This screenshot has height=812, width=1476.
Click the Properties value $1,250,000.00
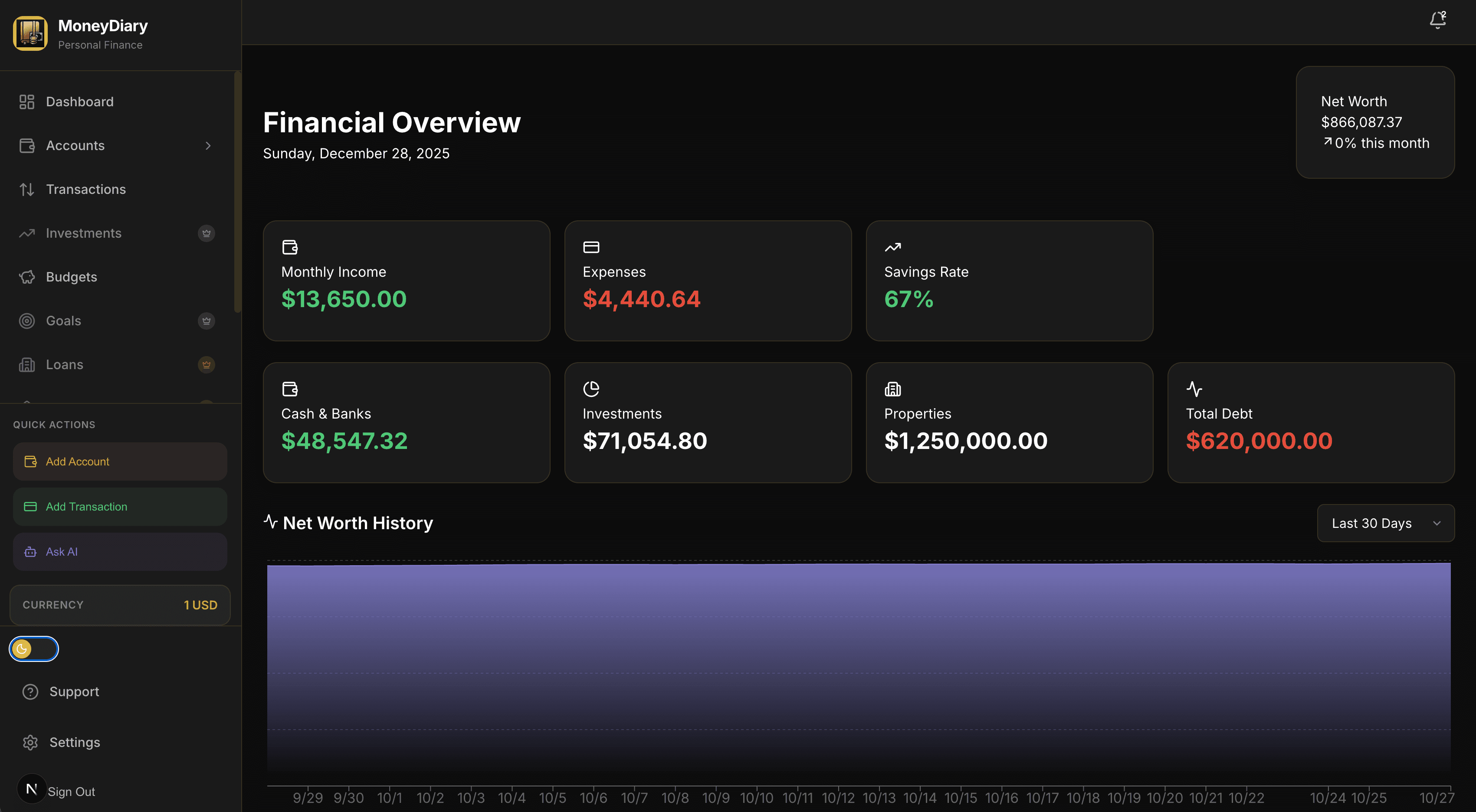965,441
